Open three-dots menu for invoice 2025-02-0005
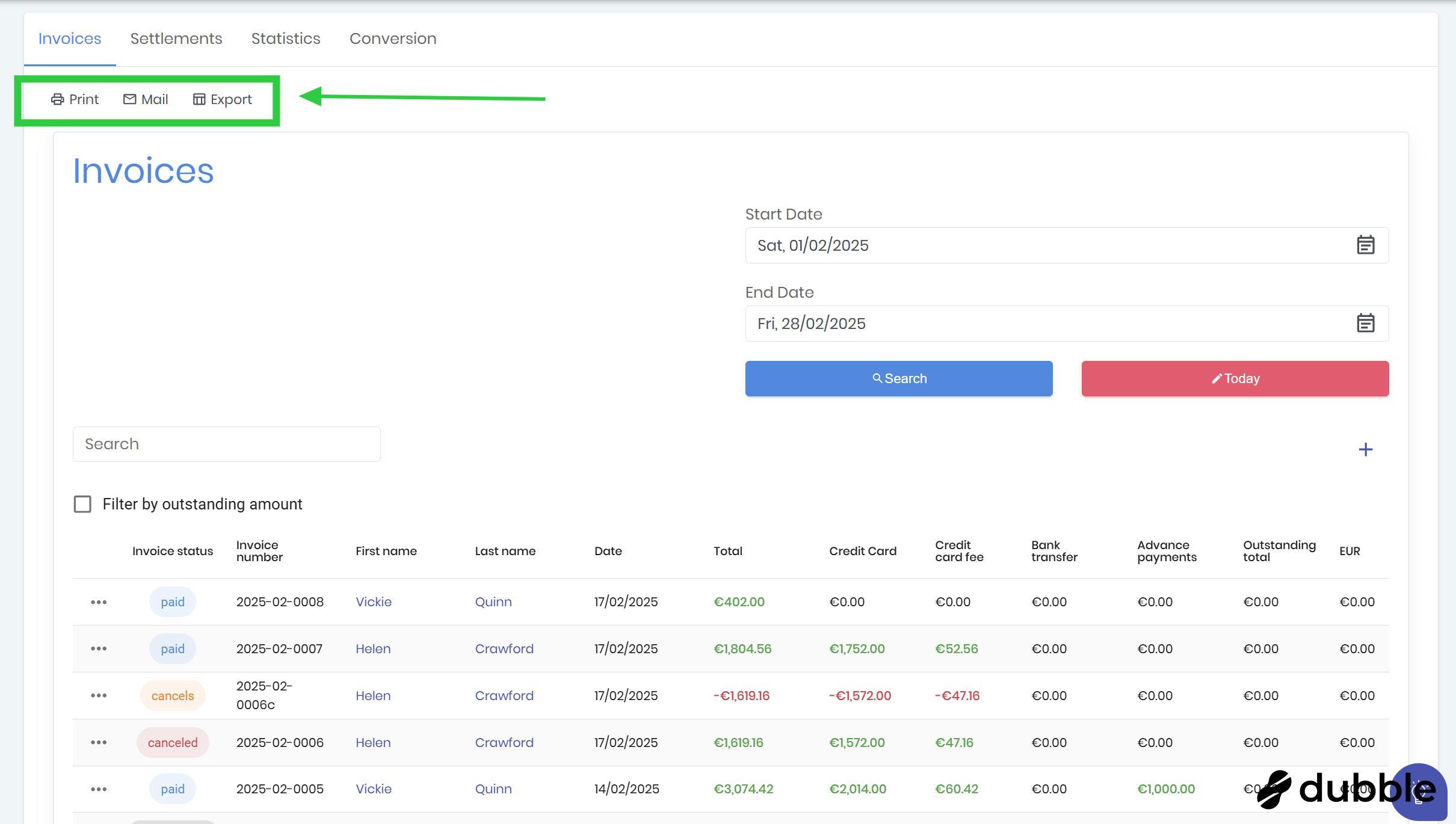 99,789
